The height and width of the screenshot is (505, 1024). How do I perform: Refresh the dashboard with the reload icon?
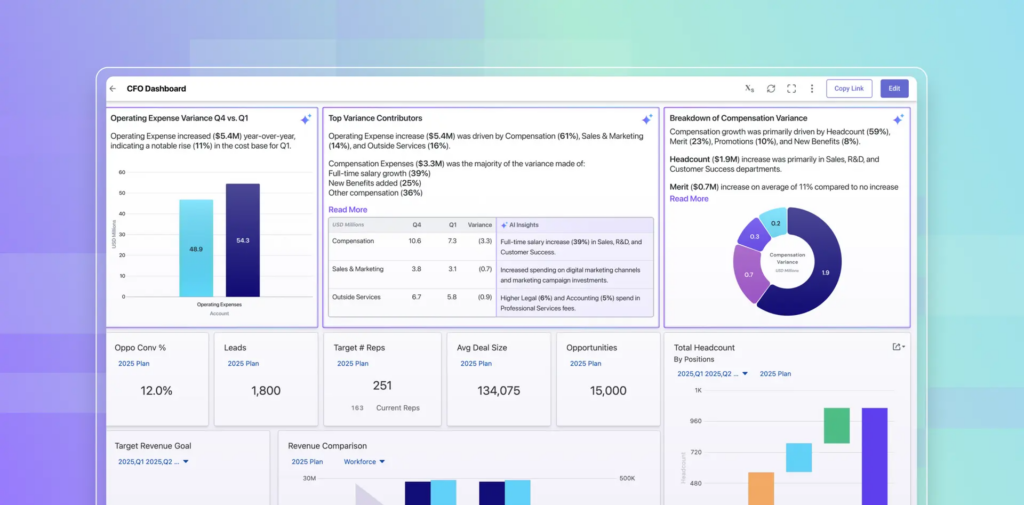[x=771, y=89]
